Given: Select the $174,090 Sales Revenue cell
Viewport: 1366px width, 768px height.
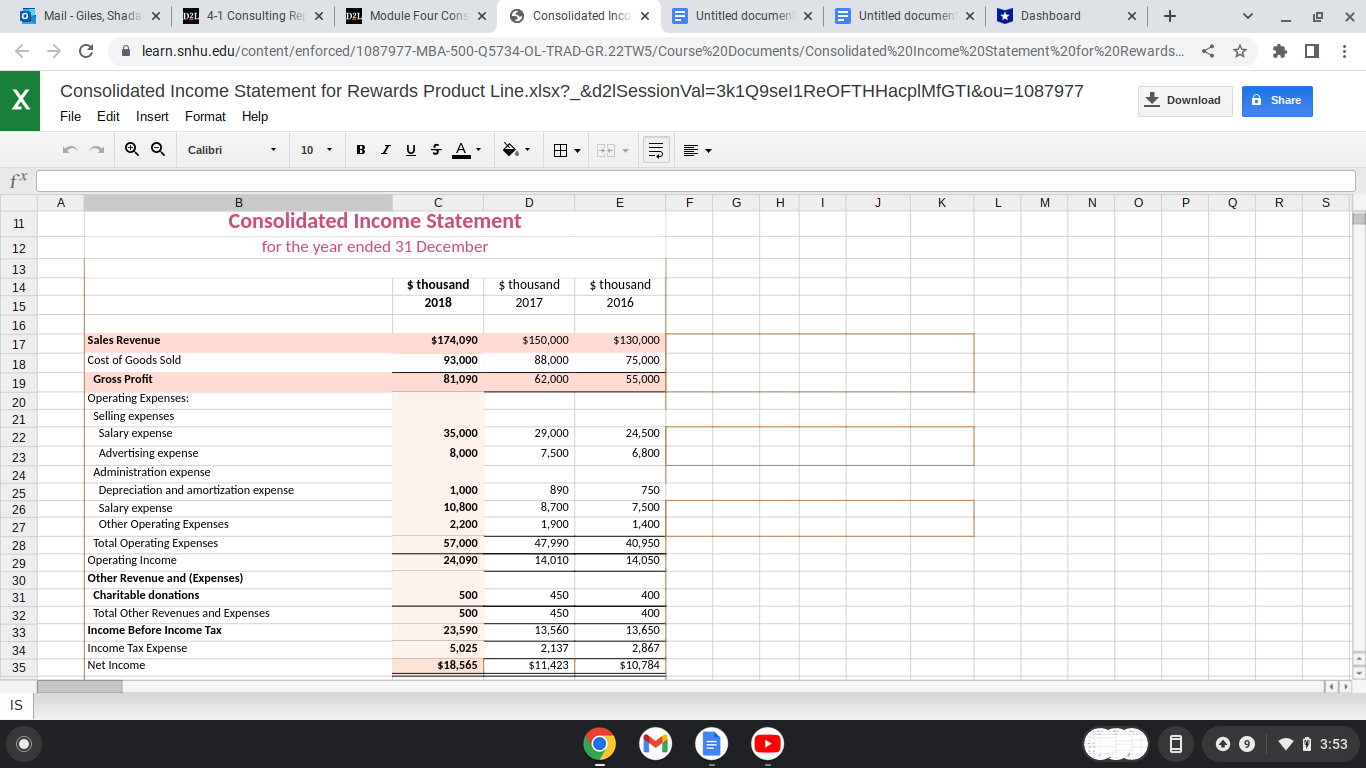Looking at the screenshot, I should click(x=438, y=341).
